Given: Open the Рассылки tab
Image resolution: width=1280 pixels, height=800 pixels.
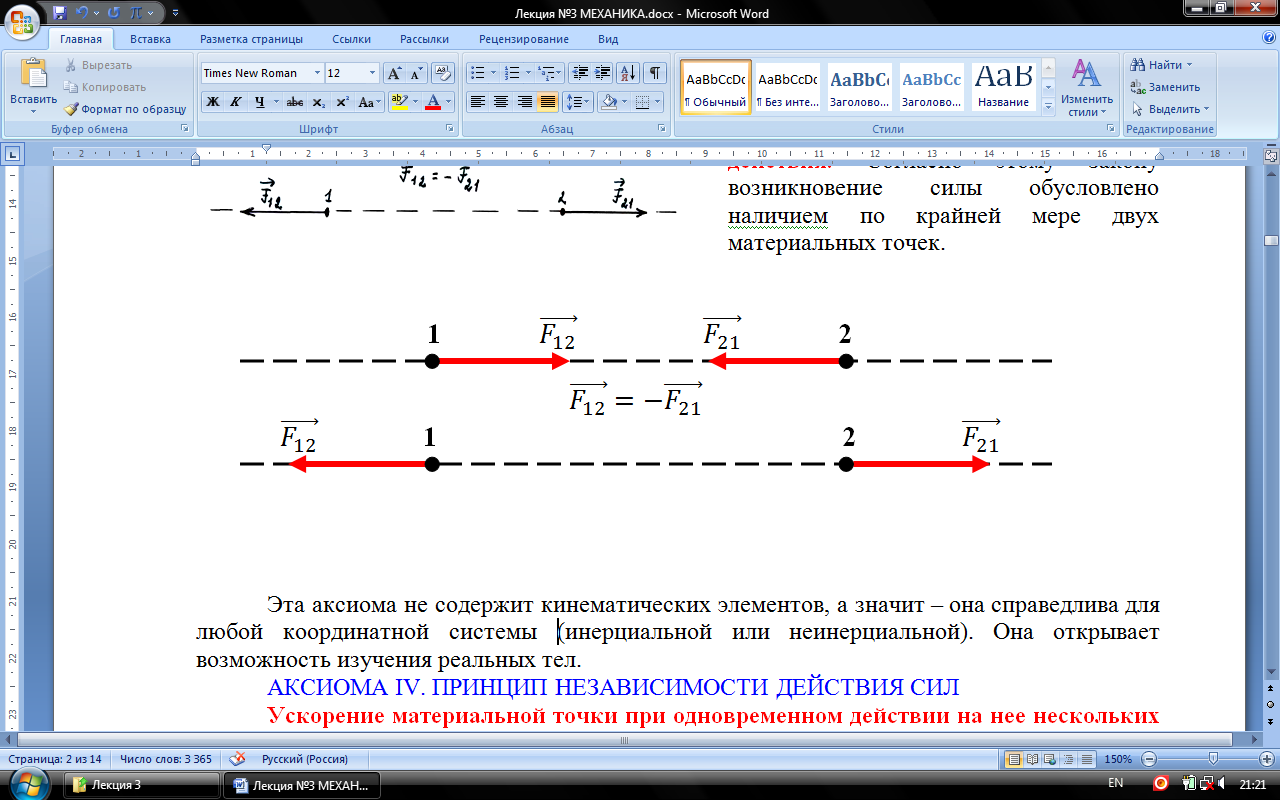Looking at the screenshot, I should click(424, 39).
